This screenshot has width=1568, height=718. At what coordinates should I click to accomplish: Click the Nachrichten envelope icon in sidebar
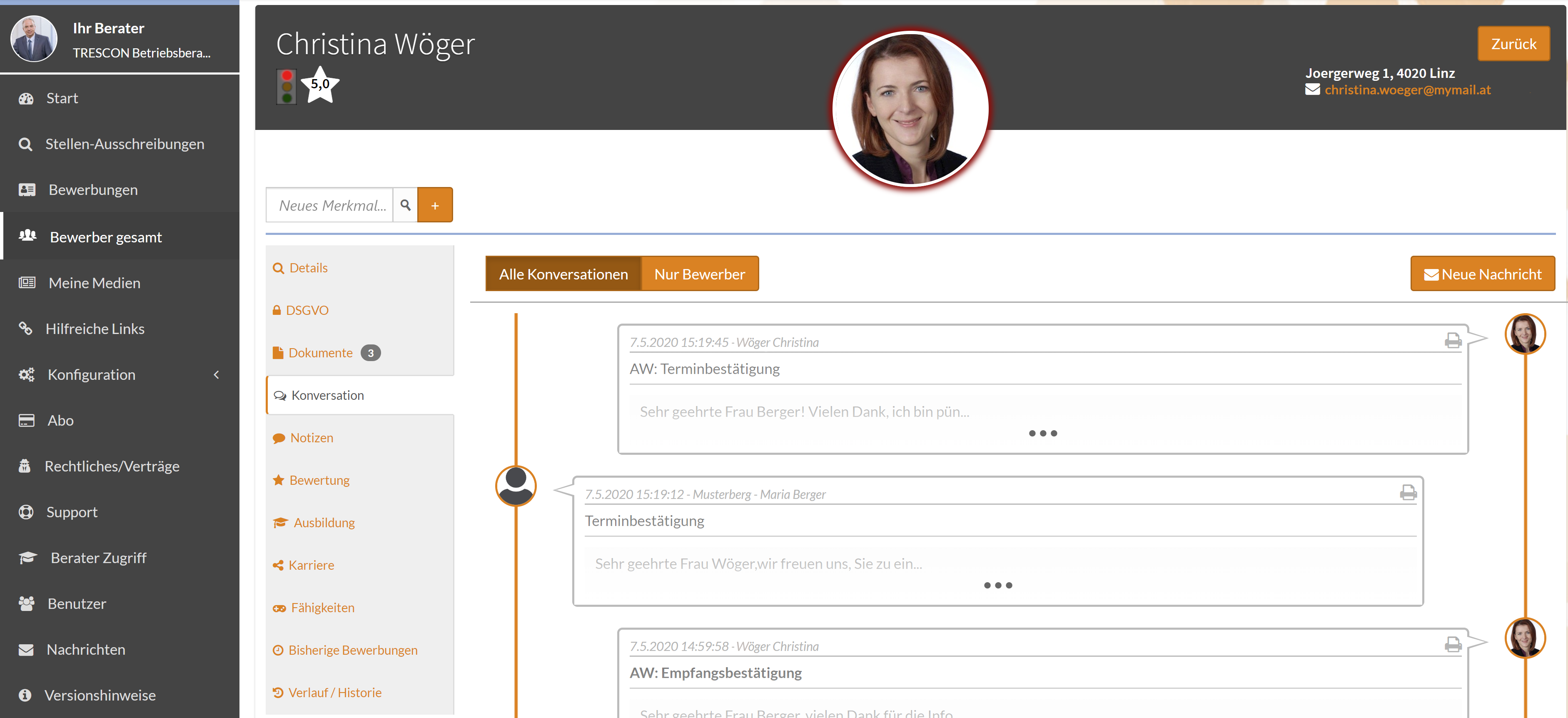(26, 650)
